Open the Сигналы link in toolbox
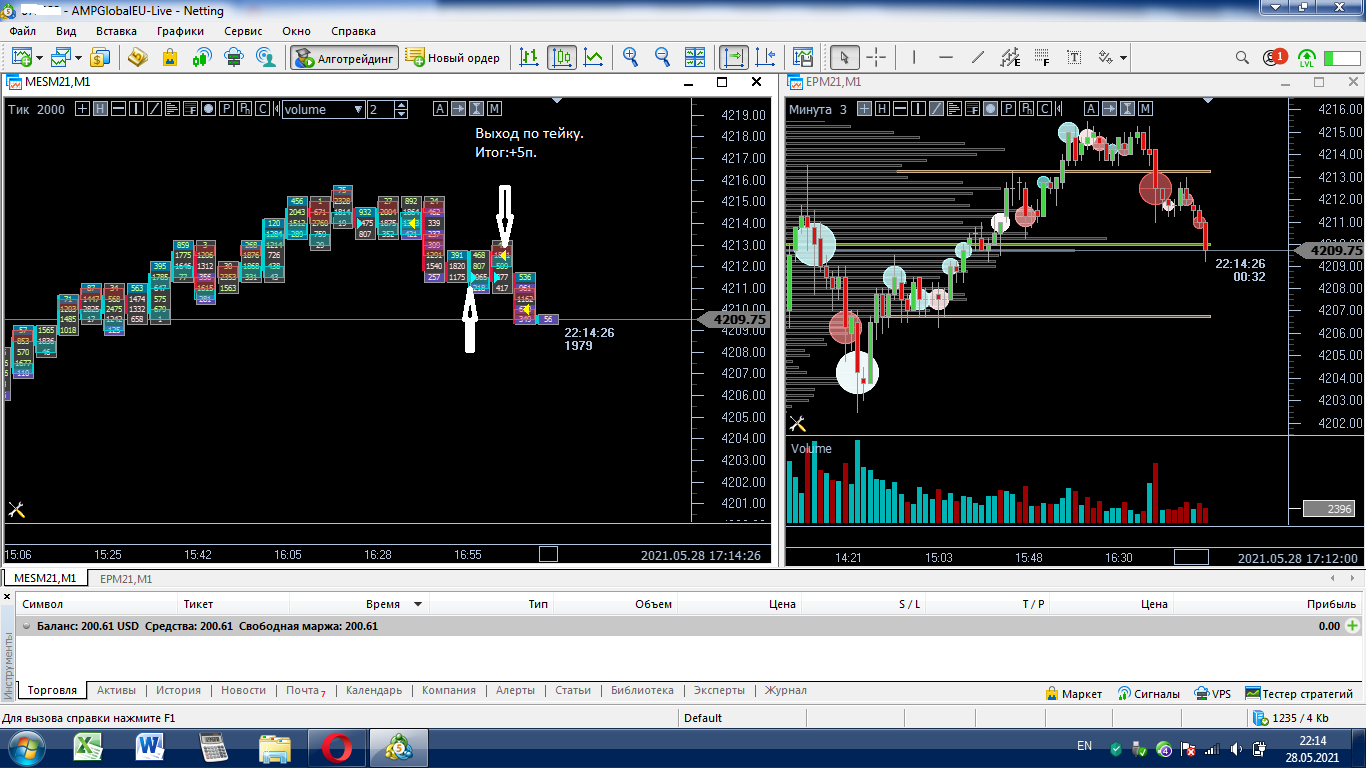 (x=1148, y=693)
